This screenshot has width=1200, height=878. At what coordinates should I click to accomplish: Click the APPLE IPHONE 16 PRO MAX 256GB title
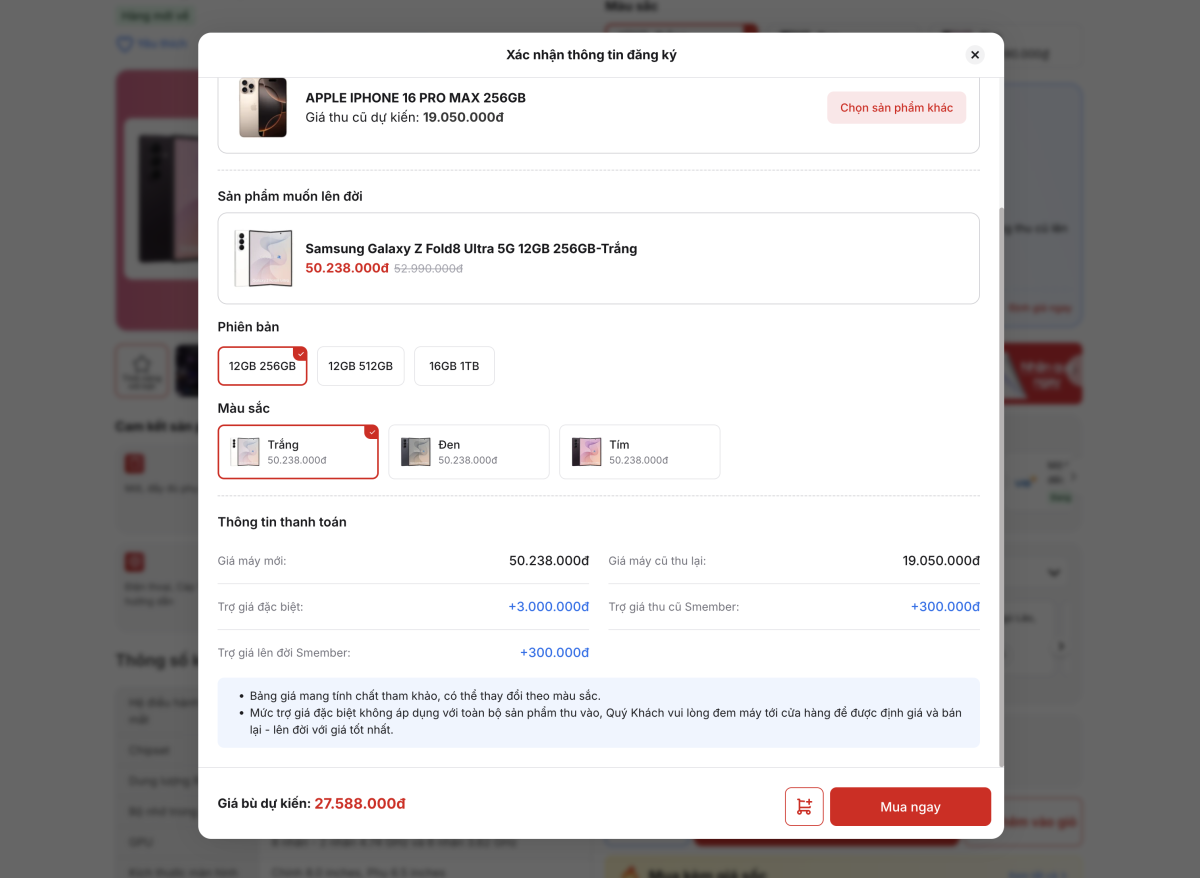(415, 98)
